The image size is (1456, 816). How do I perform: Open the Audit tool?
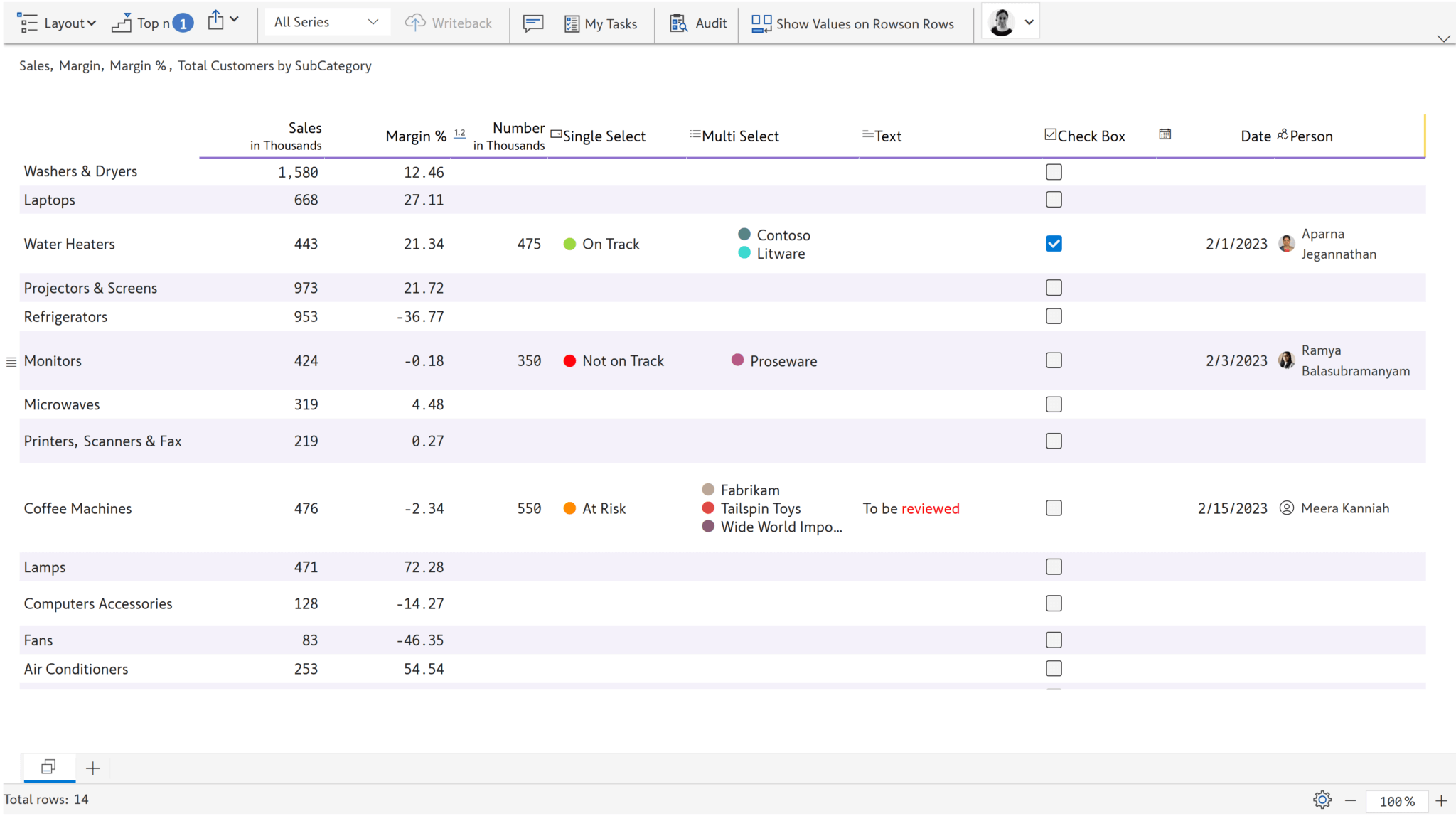pyautogui.click(x=698, y=23)
